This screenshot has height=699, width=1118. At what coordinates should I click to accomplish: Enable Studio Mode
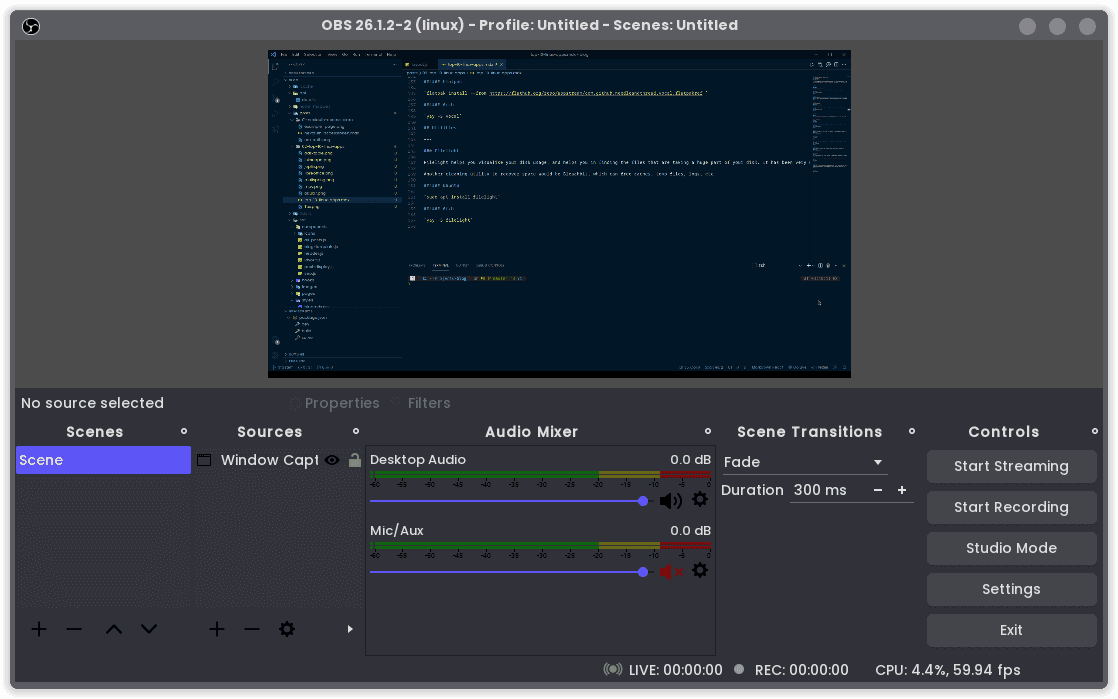click(1011, 549)
